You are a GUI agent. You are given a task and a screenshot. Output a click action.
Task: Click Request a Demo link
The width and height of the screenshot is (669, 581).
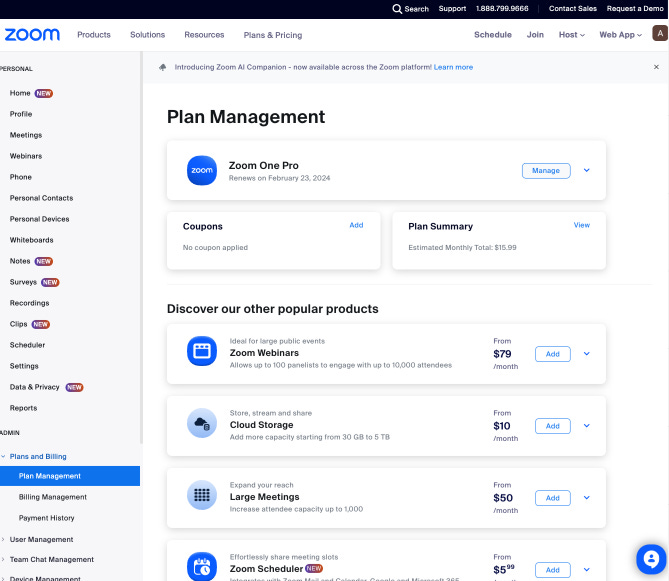[x=635, y=9]
